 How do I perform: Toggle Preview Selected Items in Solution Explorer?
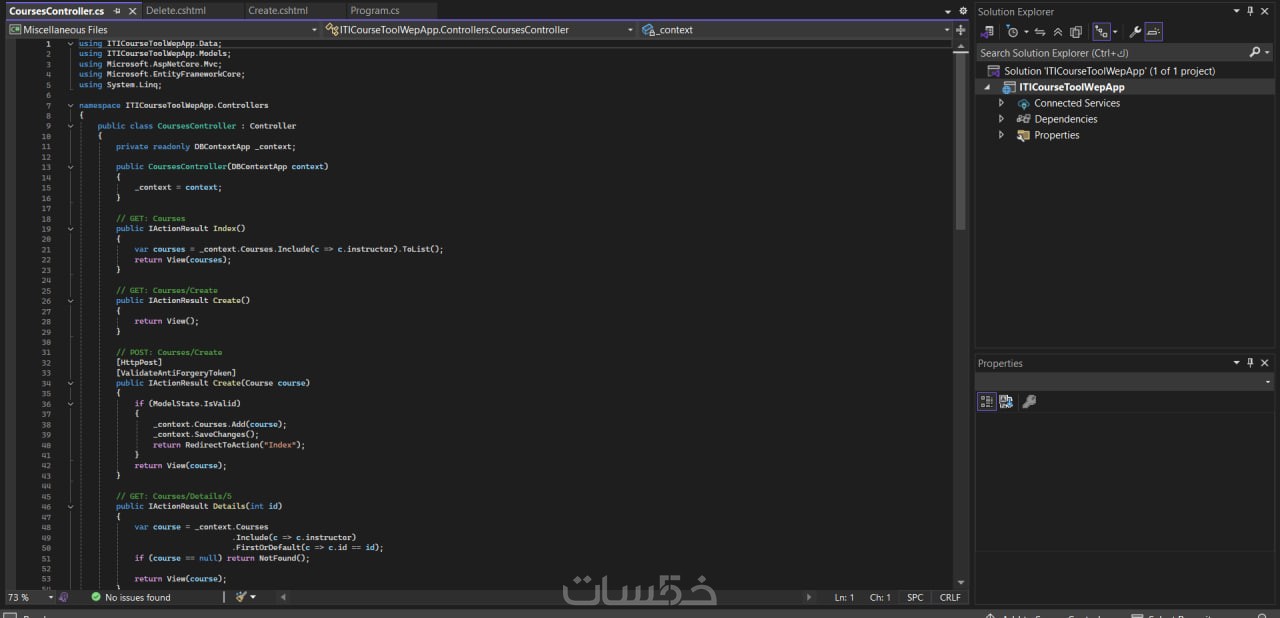[x=1153, y=32]
